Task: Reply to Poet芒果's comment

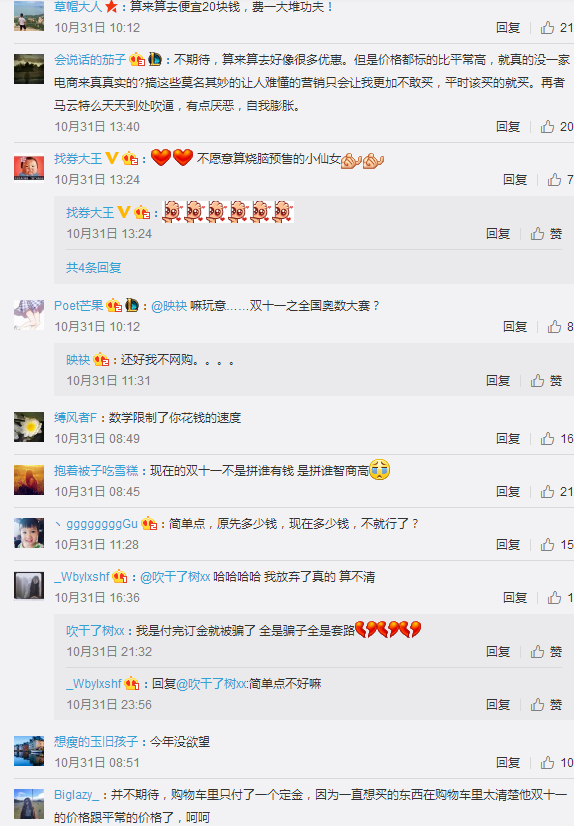Action: (x=514, y=327)
